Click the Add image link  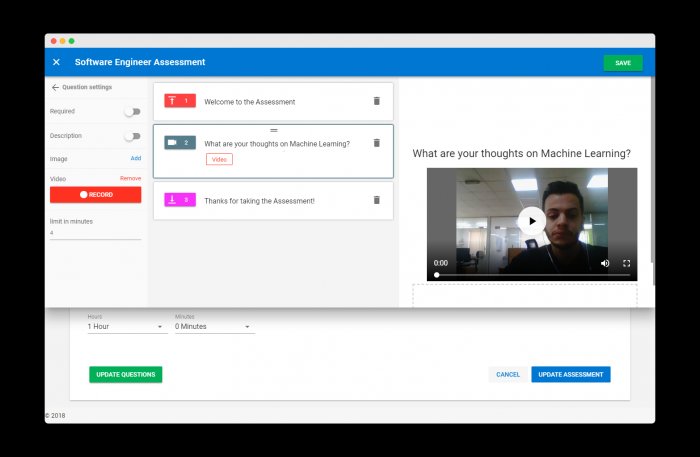(135, 158)
